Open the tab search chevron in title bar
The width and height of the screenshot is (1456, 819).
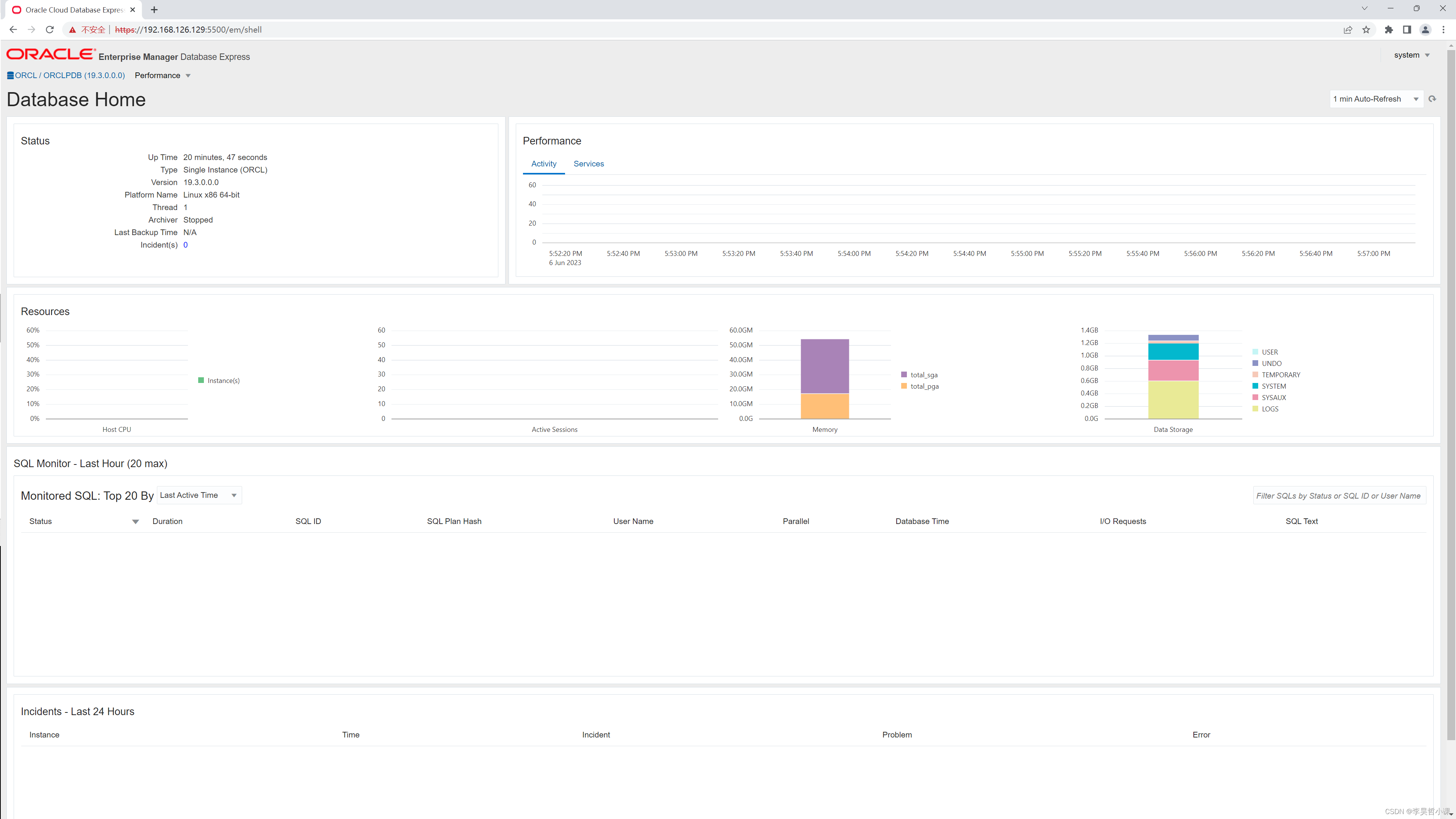(1364, 8)
